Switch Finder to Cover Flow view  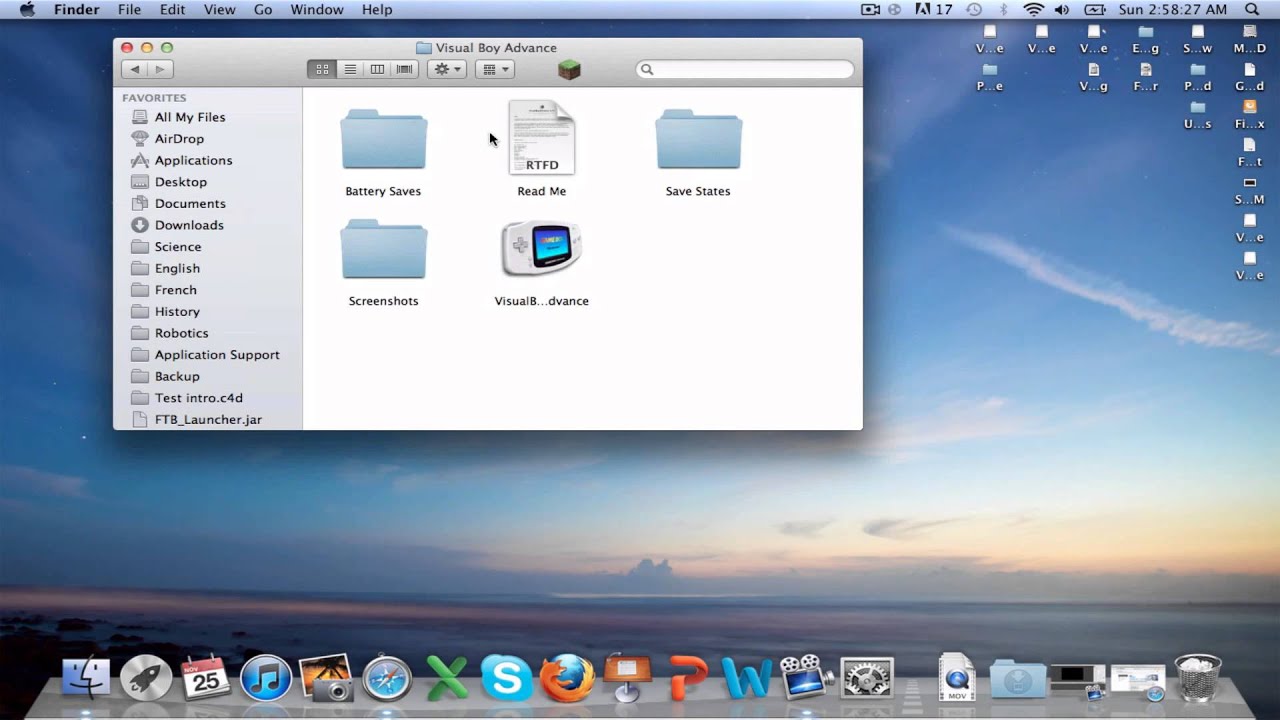point(405,69)
